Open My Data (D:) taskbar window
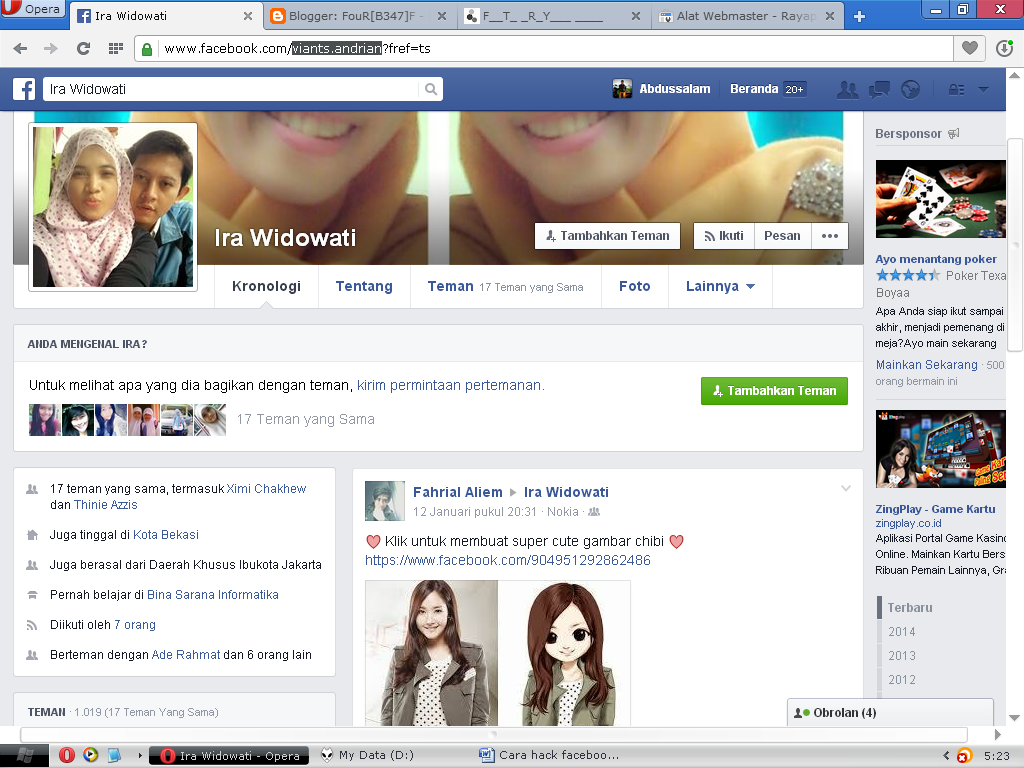The height and width of the screenshot is (768, 1024). [368, 756]
